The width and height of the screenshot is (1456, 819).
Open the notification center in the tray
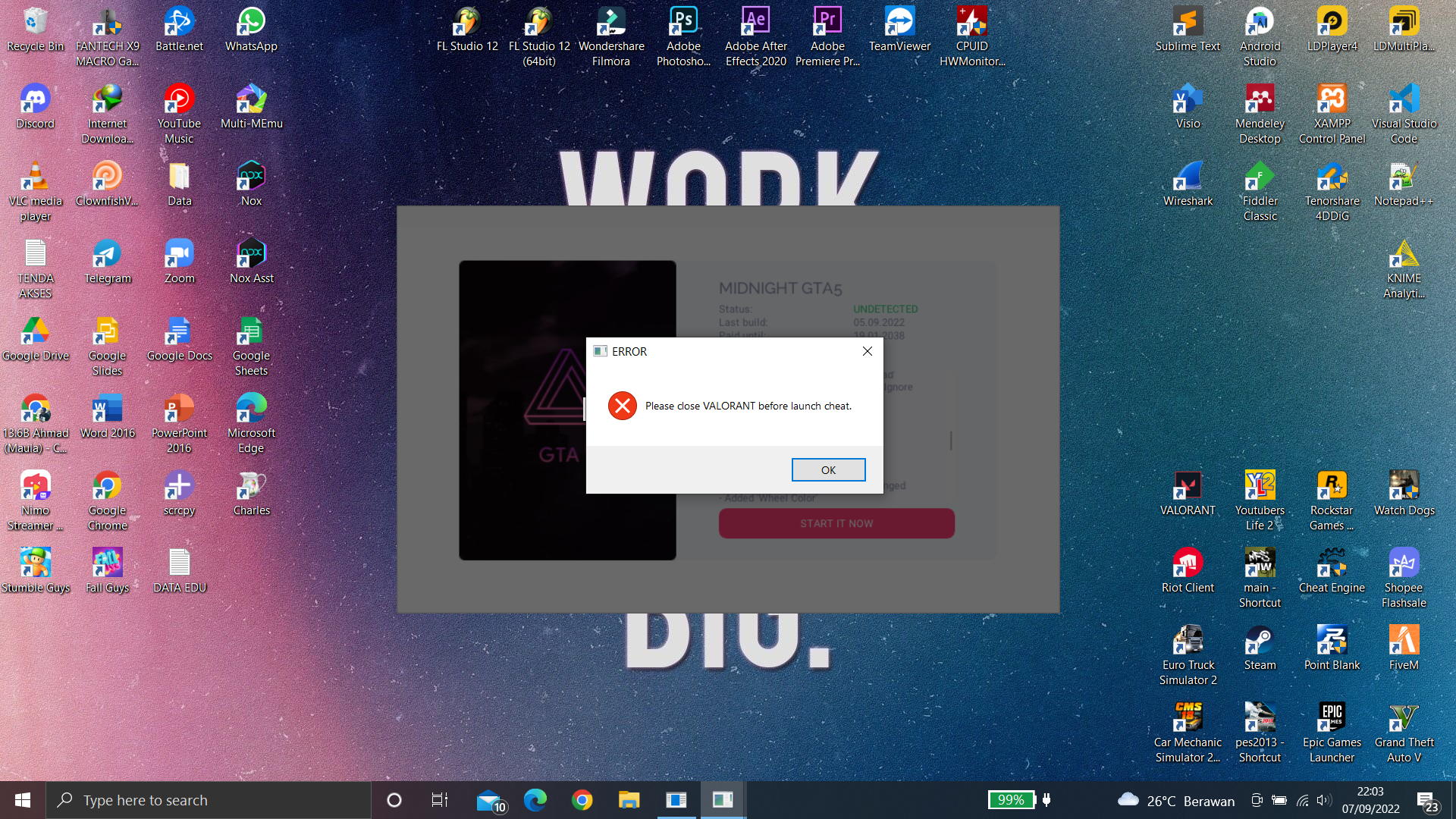tap(1427, 801)
